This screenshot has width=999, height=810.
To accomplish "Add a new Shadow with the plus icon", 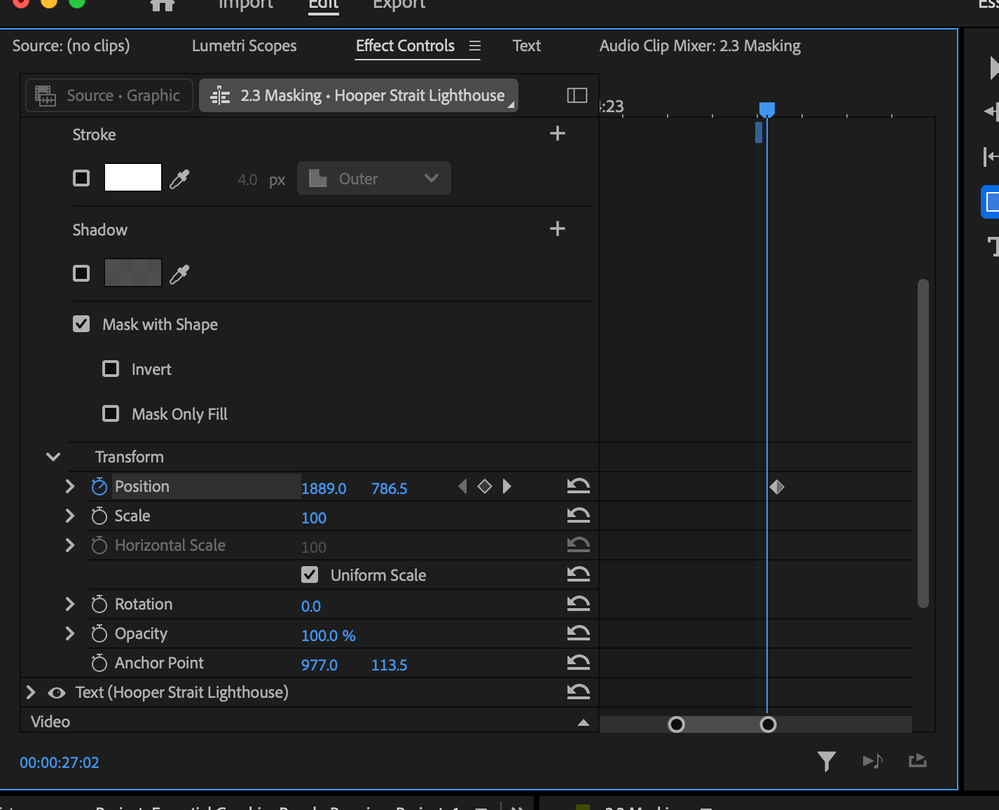I will pos(557,229).
